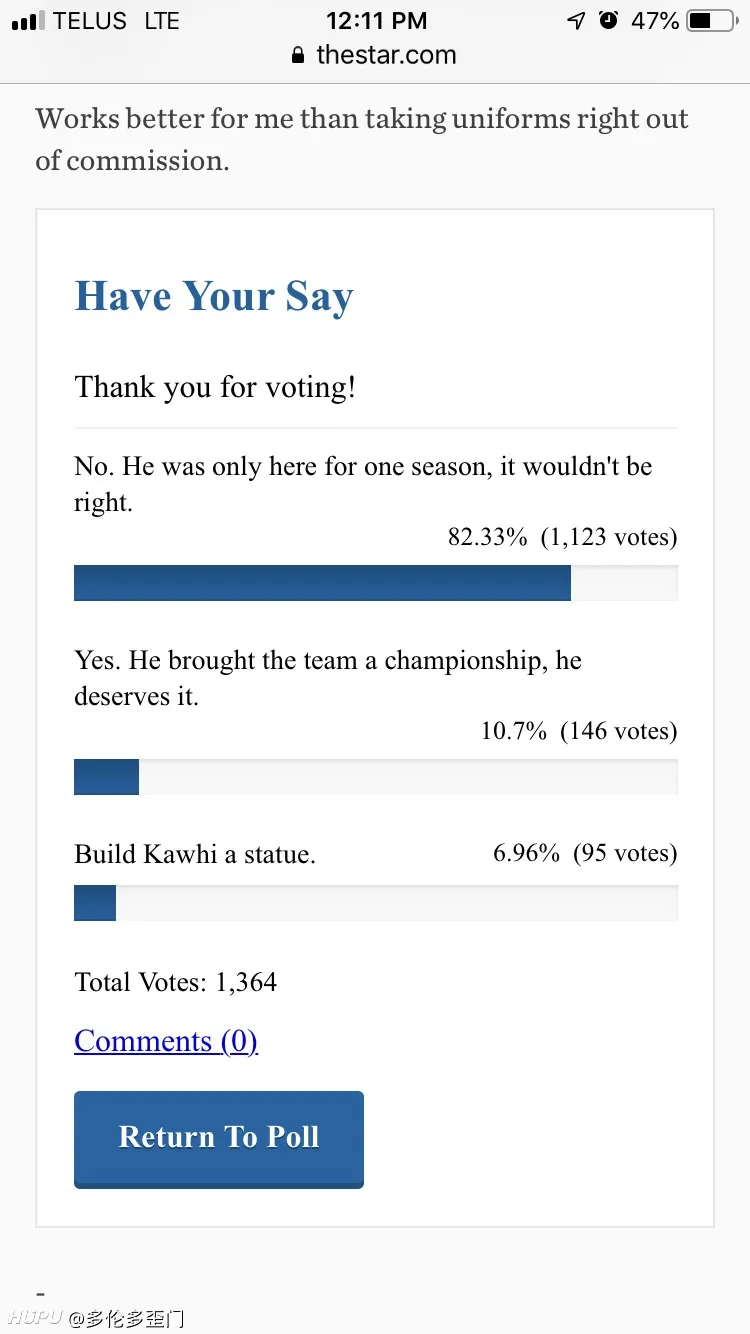Click the Return To Poll button
Screen dimensions: 750x1334
click(x=219, y=1139)
